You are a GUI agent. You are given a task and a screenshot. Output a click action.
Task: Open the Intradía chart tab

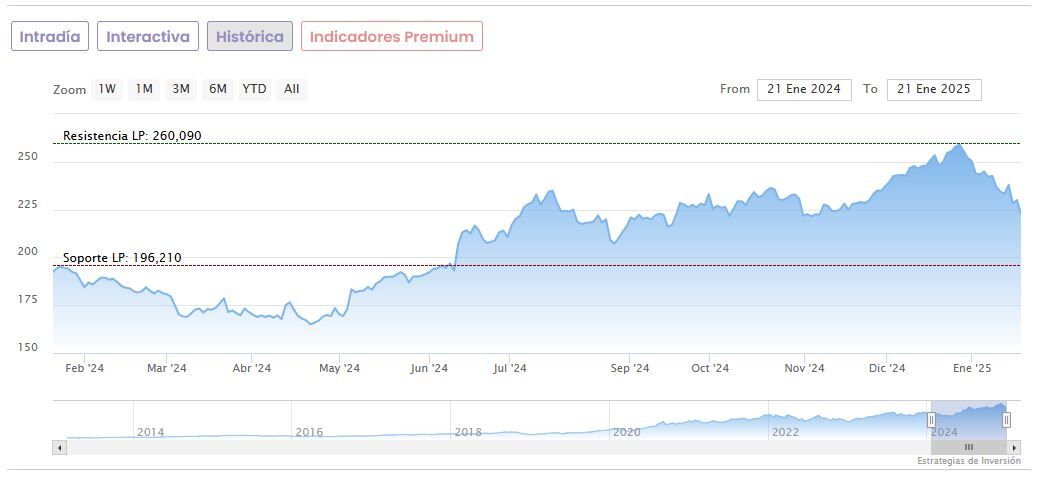50,36
